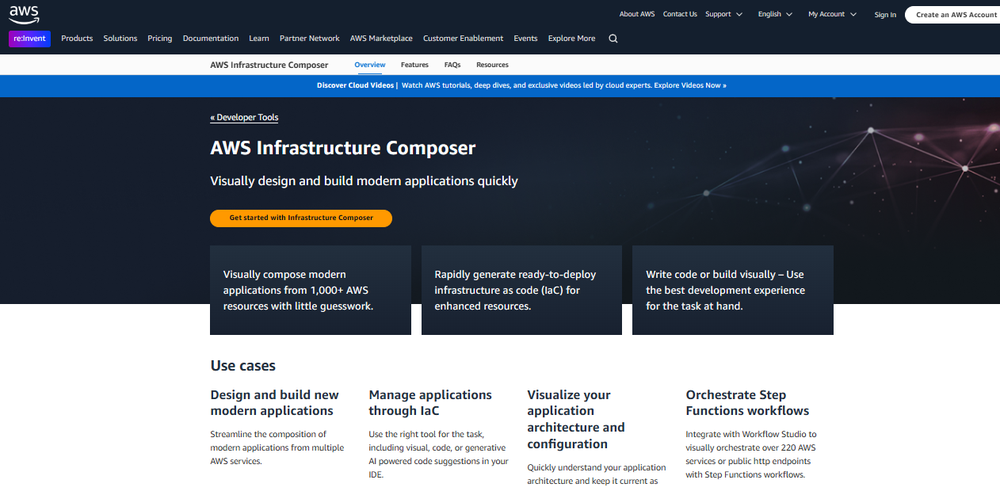Viewport: 1000px width, 490px height.
Task: Click 'Orchestrate Step Functions workflows' heading
Action: click(747, 403)
